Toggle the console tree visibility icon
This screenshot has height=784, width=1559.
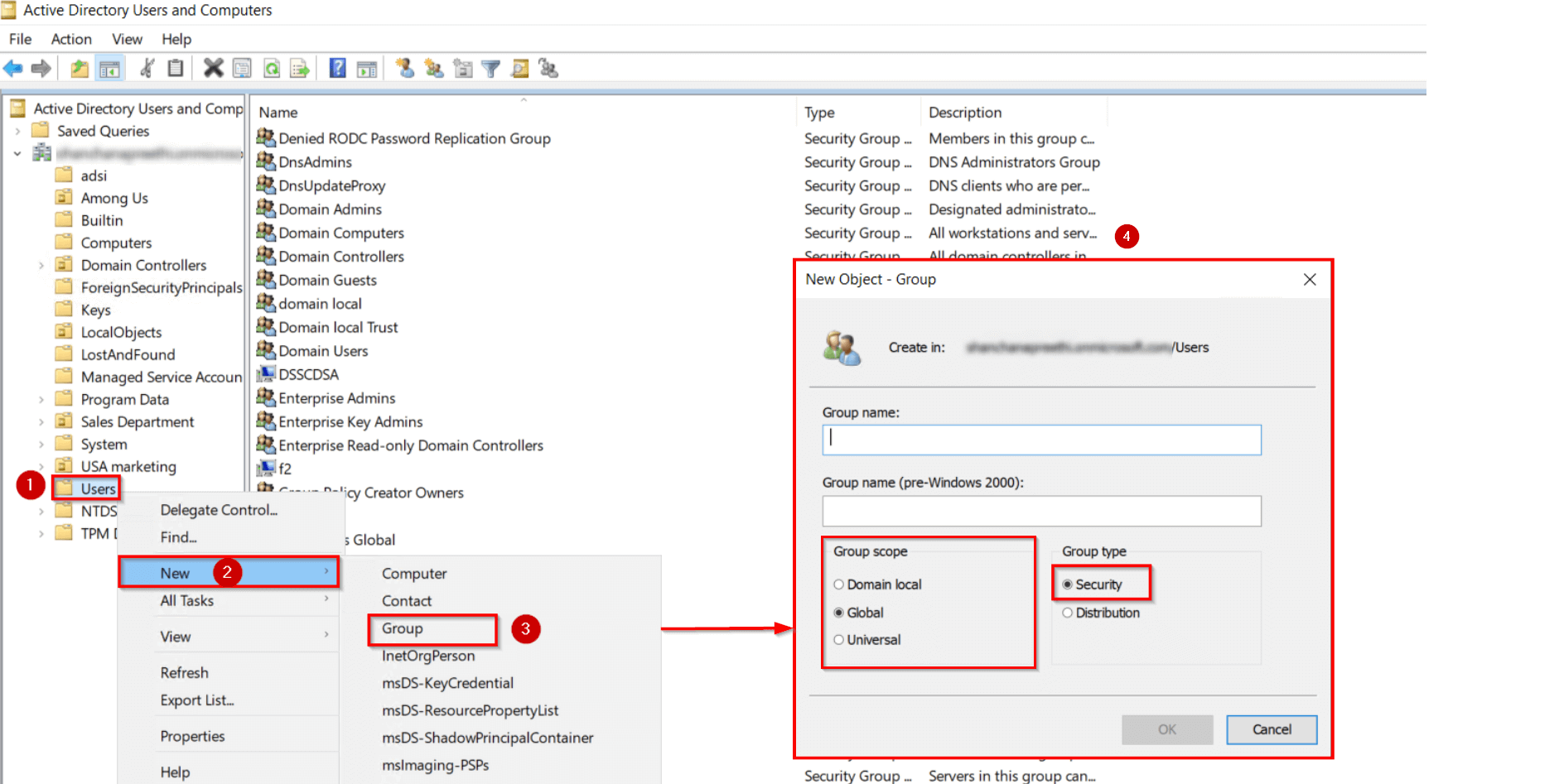tap(109, 68)
